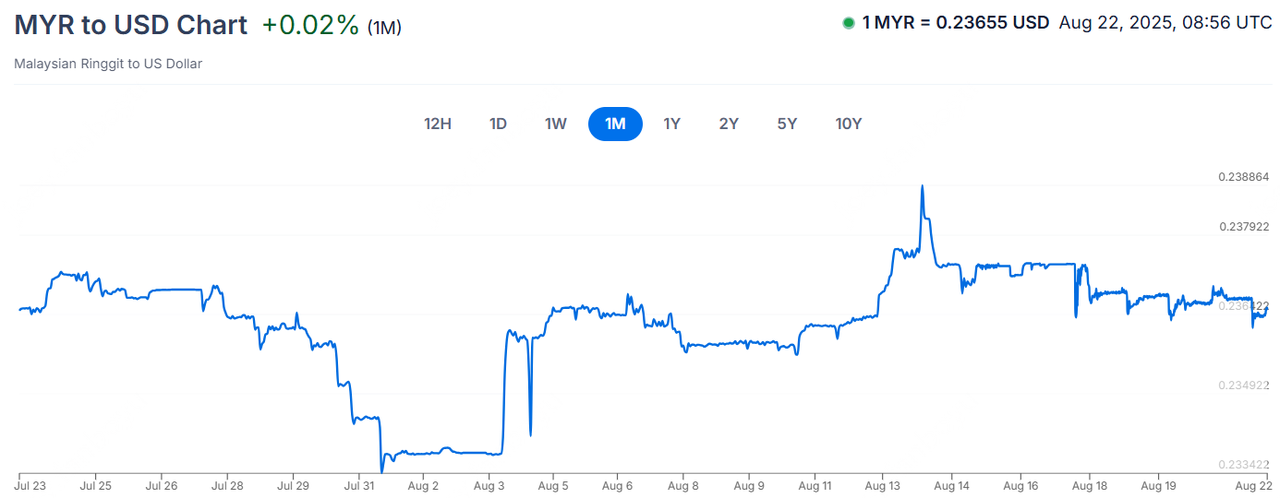
Task: Click the Aug 22, 2025 timestamp
Action: [x=1165, y=23]
